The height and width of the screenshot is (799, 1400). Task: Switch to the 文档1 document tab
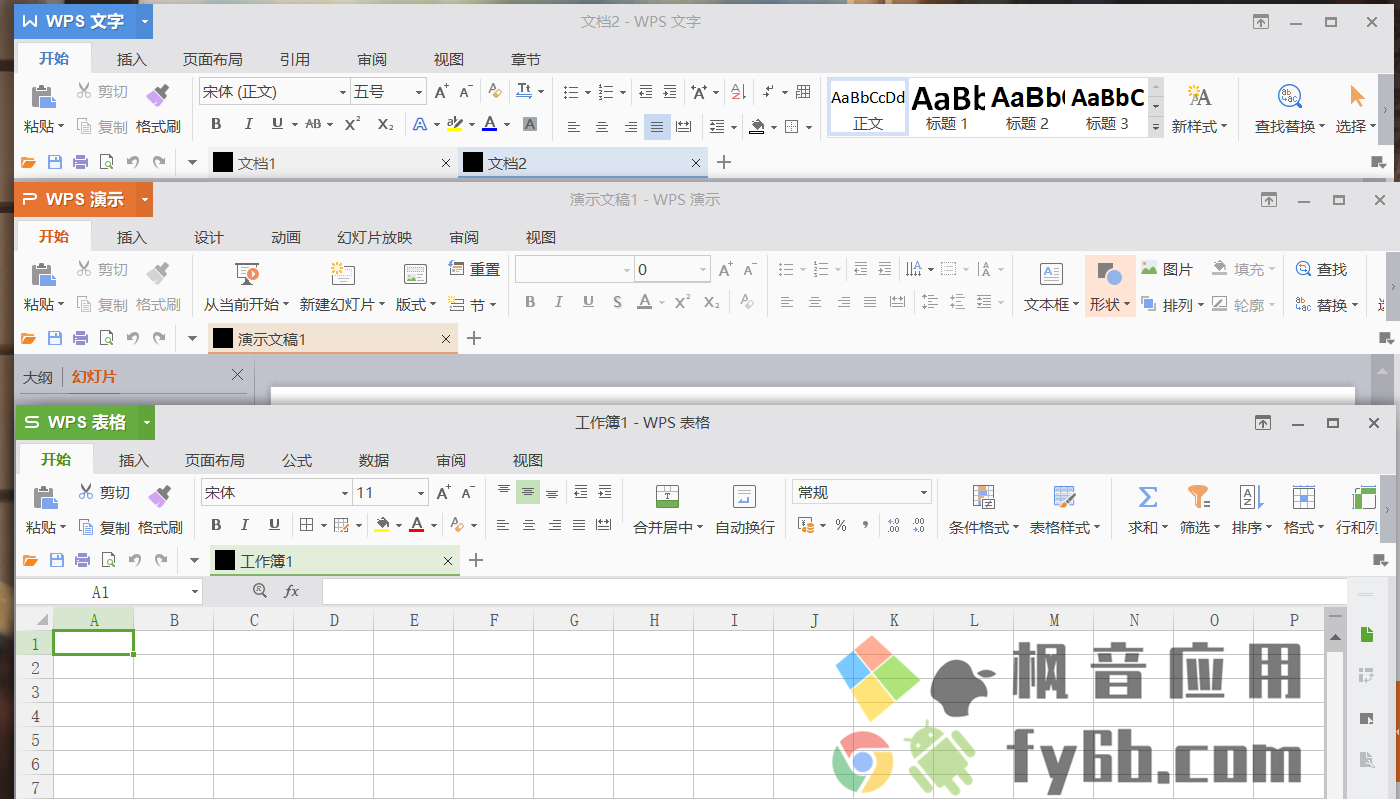333,162
